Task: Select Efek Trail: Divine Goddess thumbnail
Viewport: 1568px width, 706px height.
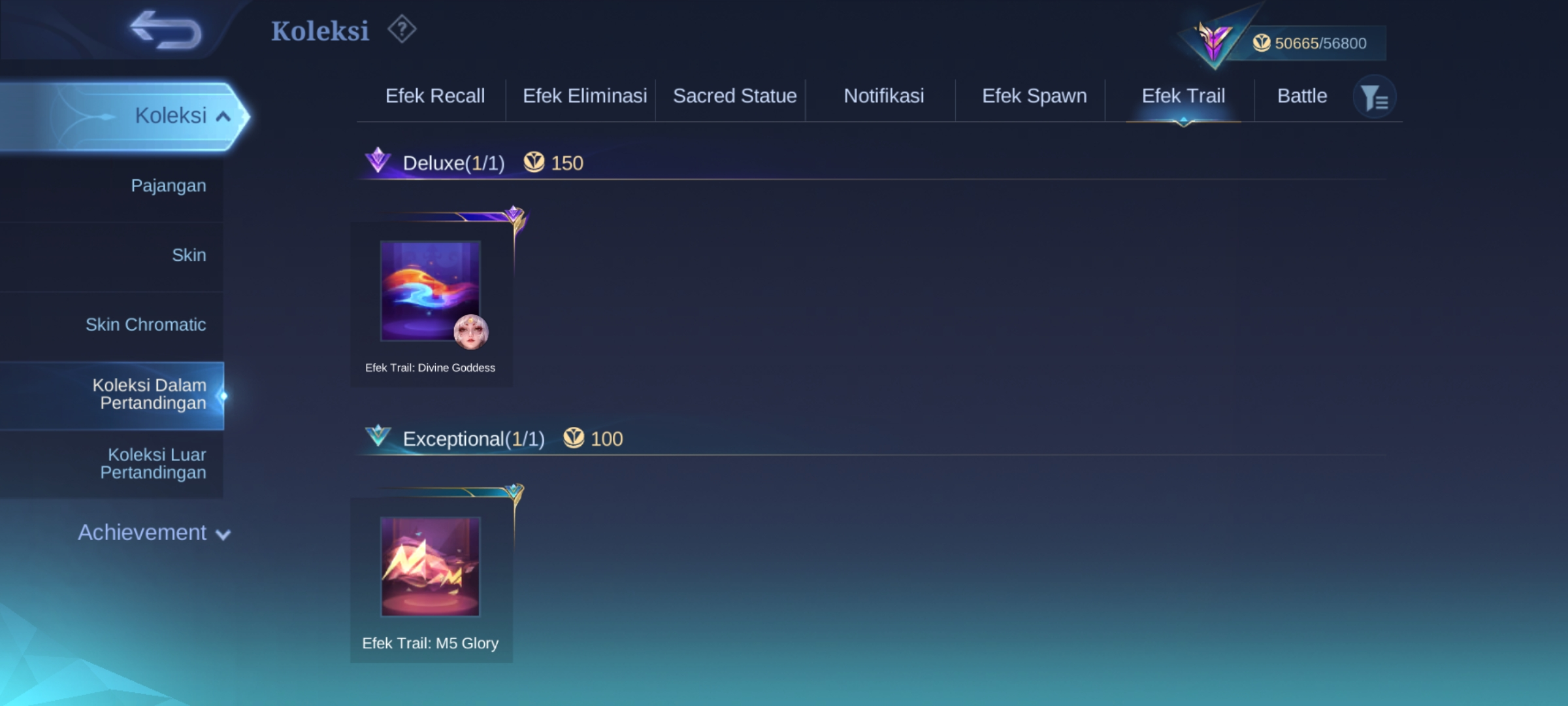Action: click(x=431, y=292)
